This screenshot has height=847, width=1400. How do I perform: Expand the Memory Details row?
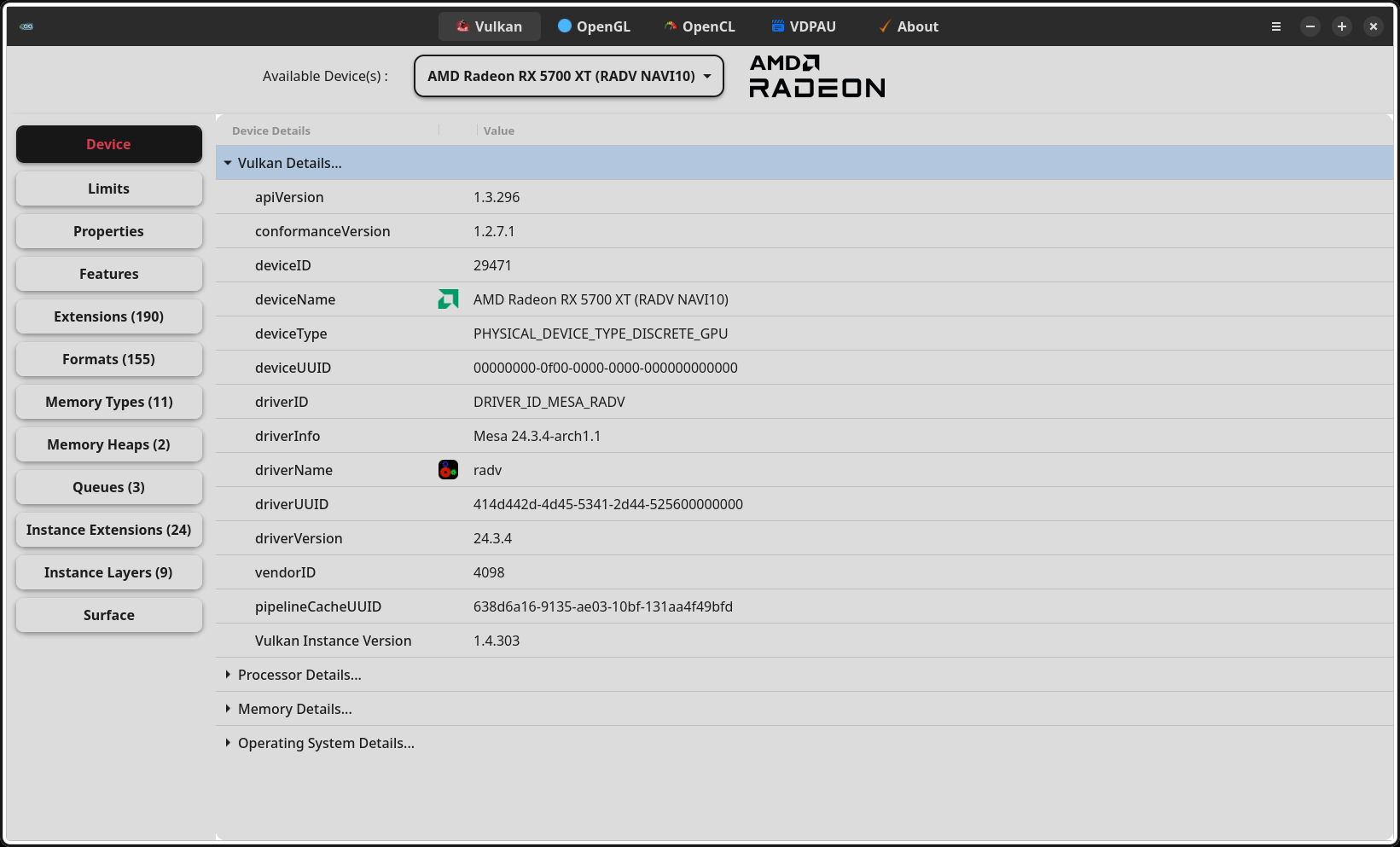228,708
